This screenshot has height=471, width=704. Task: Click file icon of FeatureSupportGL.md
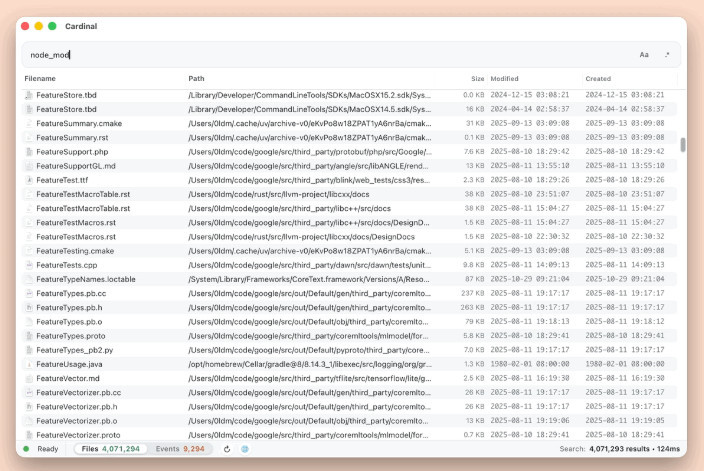click(x=29, y=166)
